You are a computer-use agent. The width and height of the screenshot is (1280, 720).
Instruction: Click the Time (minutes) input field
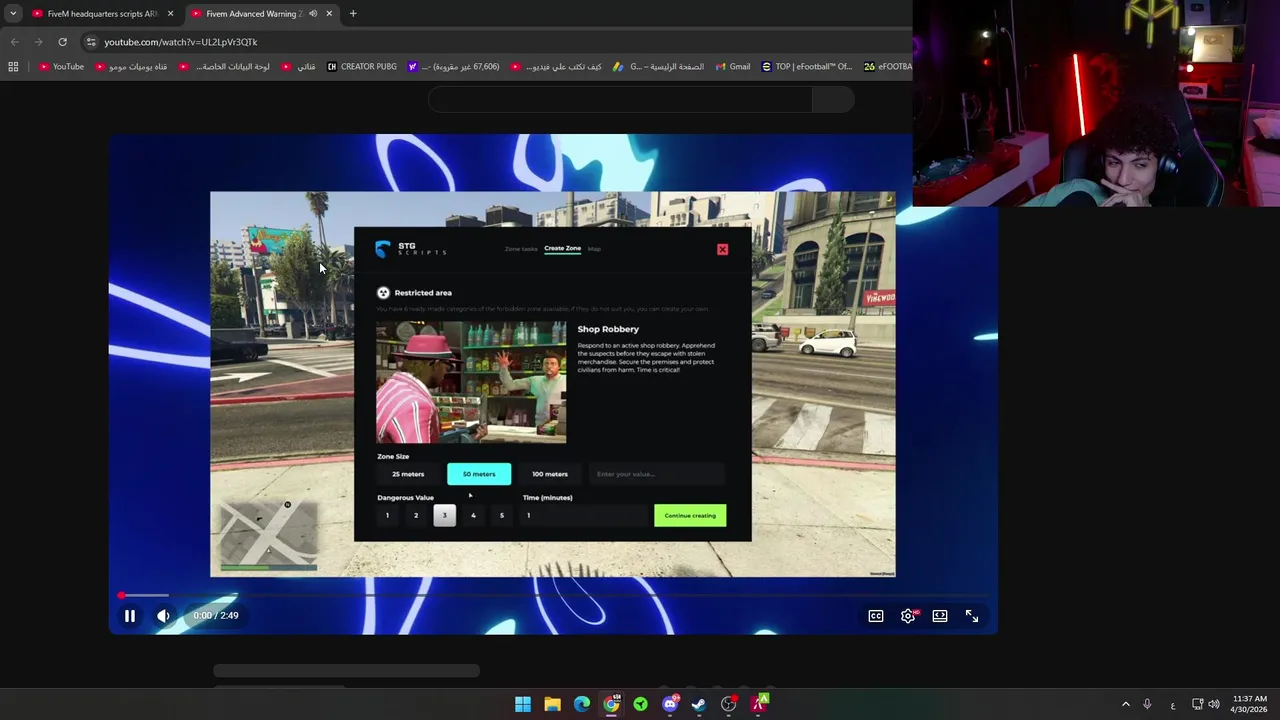tap(584, 515)
